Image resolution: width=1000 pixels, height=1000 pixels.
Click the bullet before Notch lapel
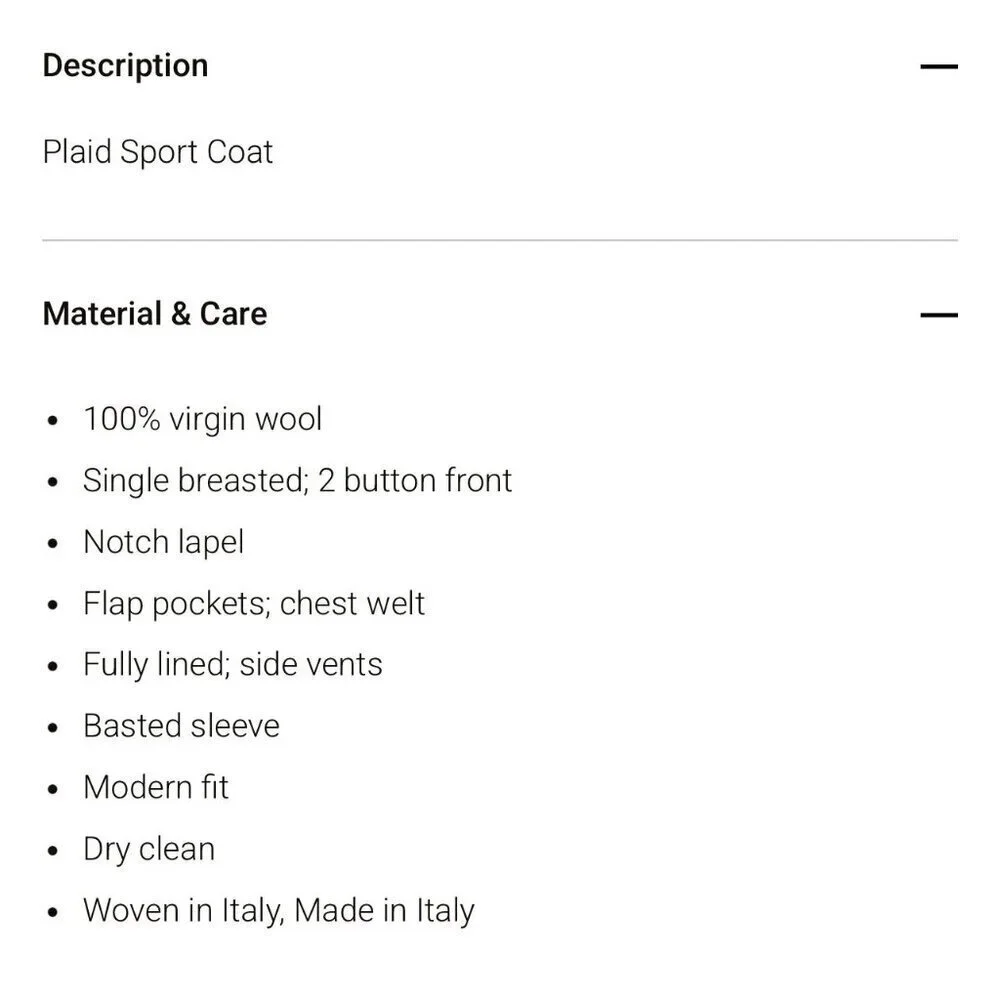(x=52, y=544)
